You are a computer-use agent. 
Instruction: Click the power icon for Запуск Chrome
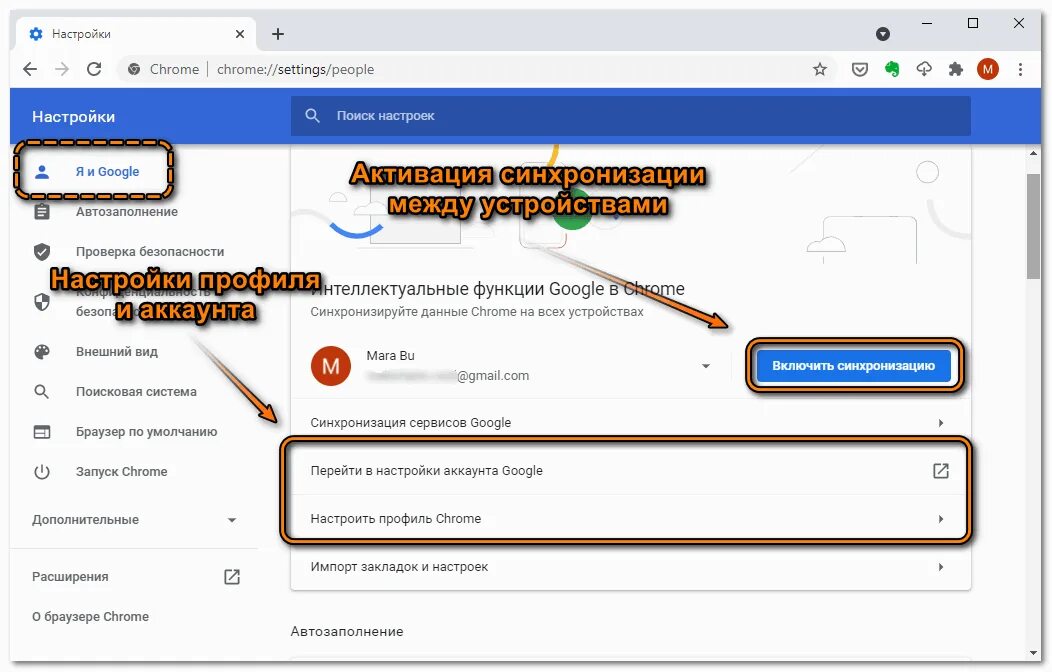42,471
